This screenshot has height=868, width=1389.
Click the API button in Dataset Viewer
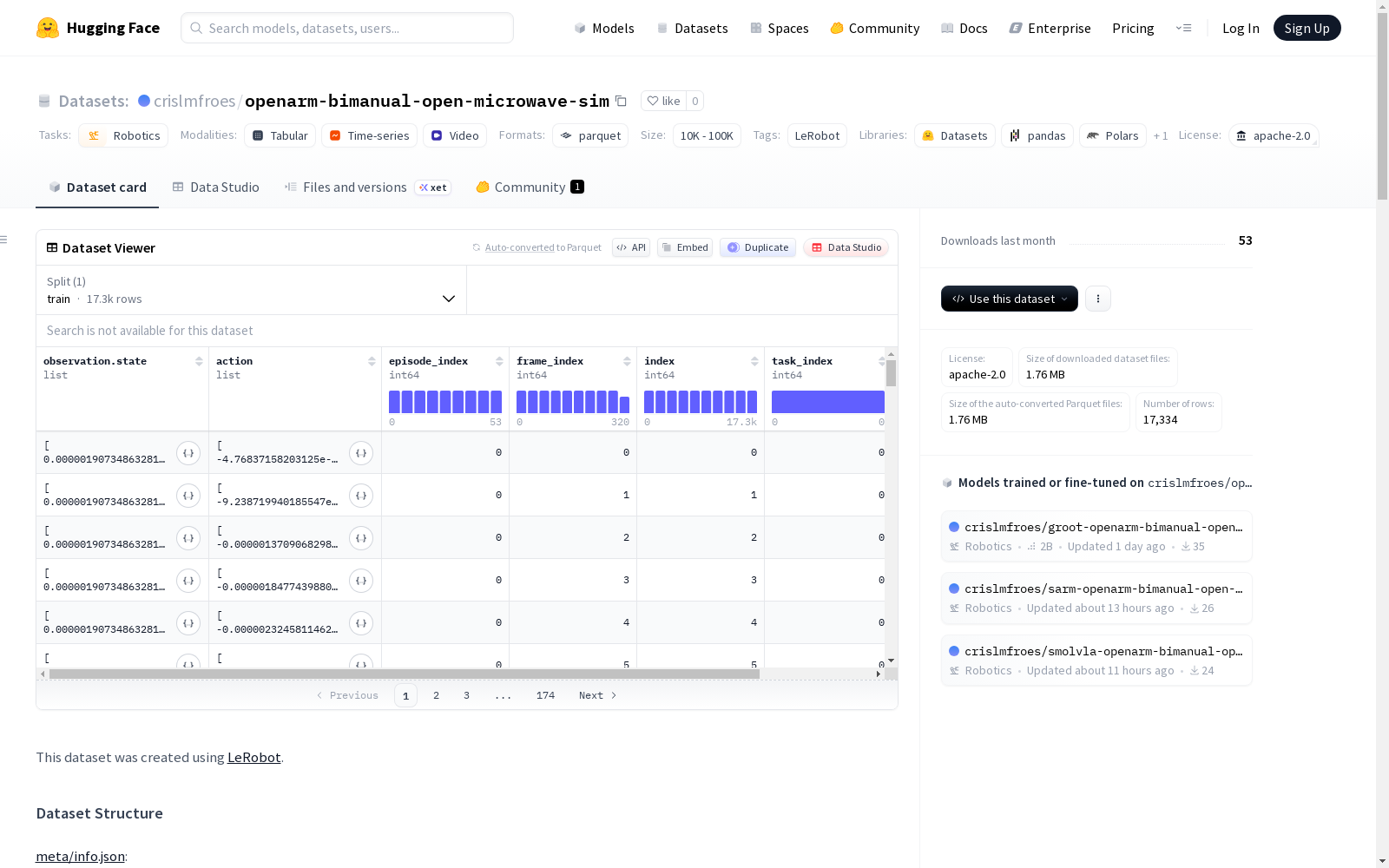[x=631, y=247]
